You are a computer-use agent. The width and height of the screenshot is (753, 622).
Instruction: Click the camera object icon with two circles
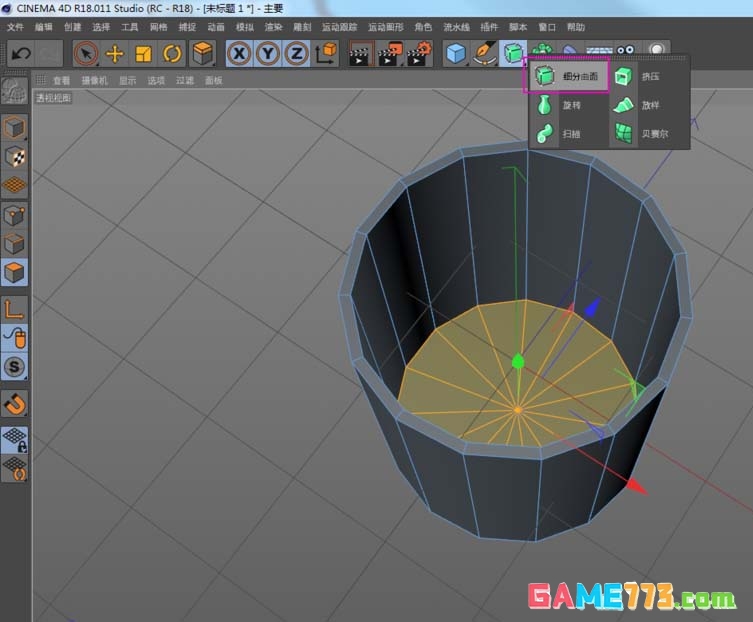click(626, 49)
